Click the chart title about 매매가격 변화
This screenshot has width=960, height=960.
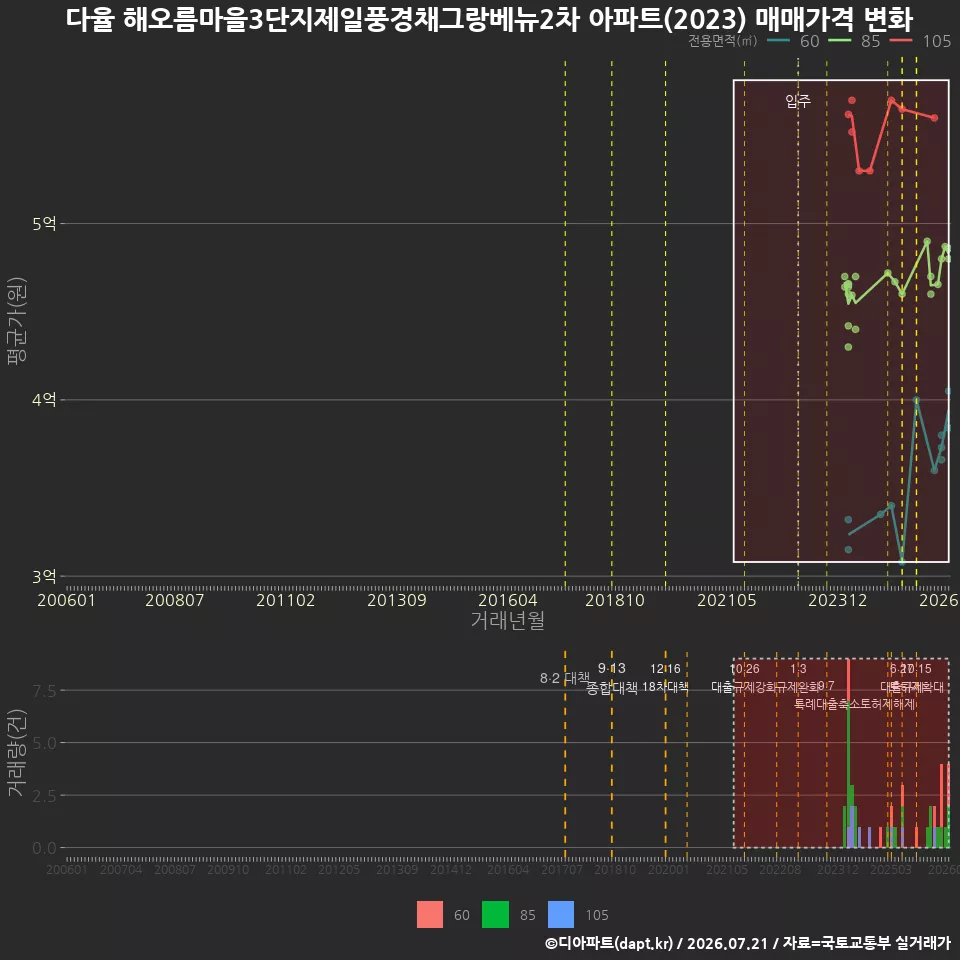point(489,19)
